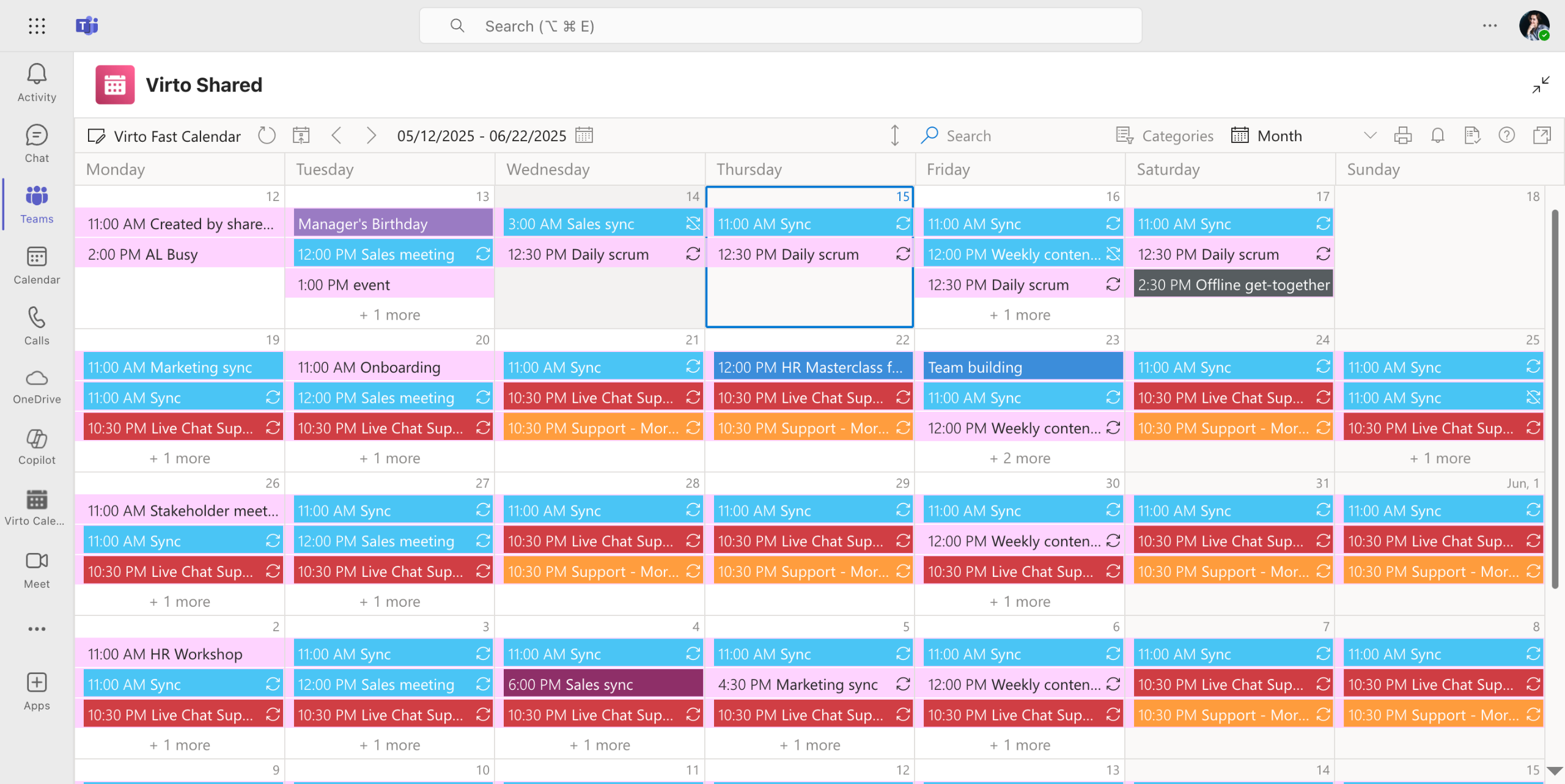Collapse the fullscreen view arrows
This screenshot has width=1565, height=784.
(1541, 84)
